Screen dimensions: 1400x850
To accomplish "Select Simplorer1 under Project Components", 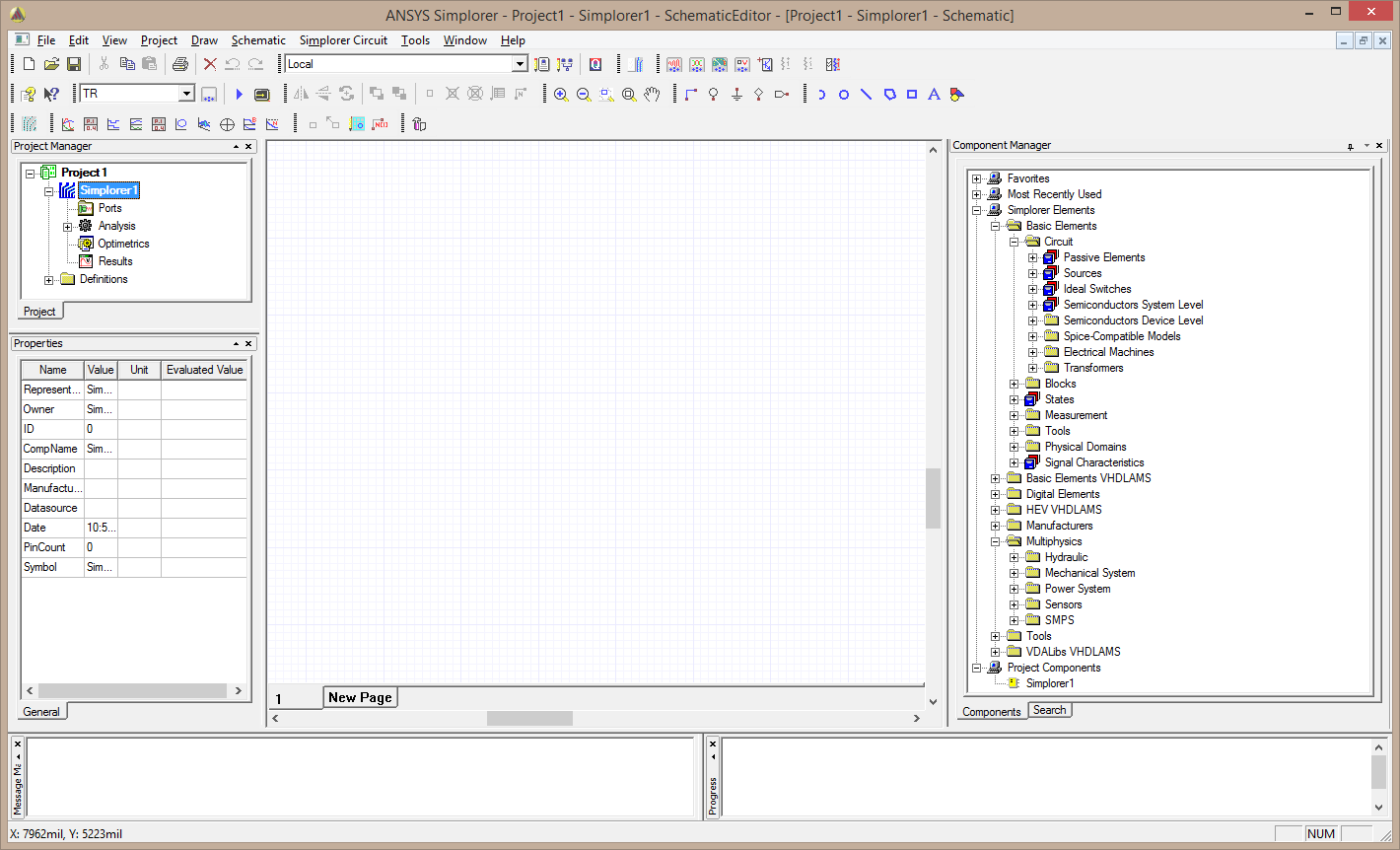I will [x=1050, y=683].
